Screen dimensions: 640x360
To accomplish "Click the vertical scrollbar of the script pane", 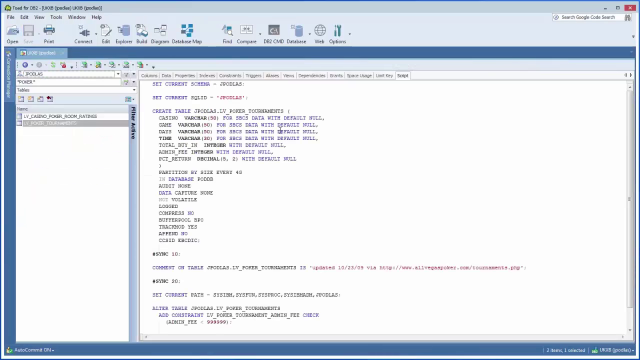I will click(630, 208).
